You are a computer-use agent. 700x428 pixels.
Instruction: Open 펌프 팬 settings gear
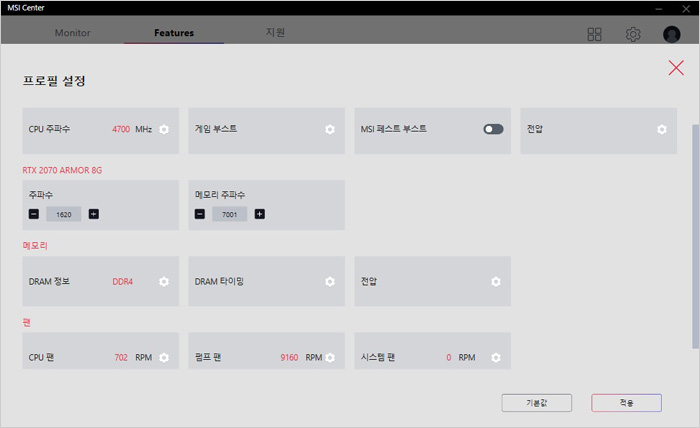(x=330, y=357)
